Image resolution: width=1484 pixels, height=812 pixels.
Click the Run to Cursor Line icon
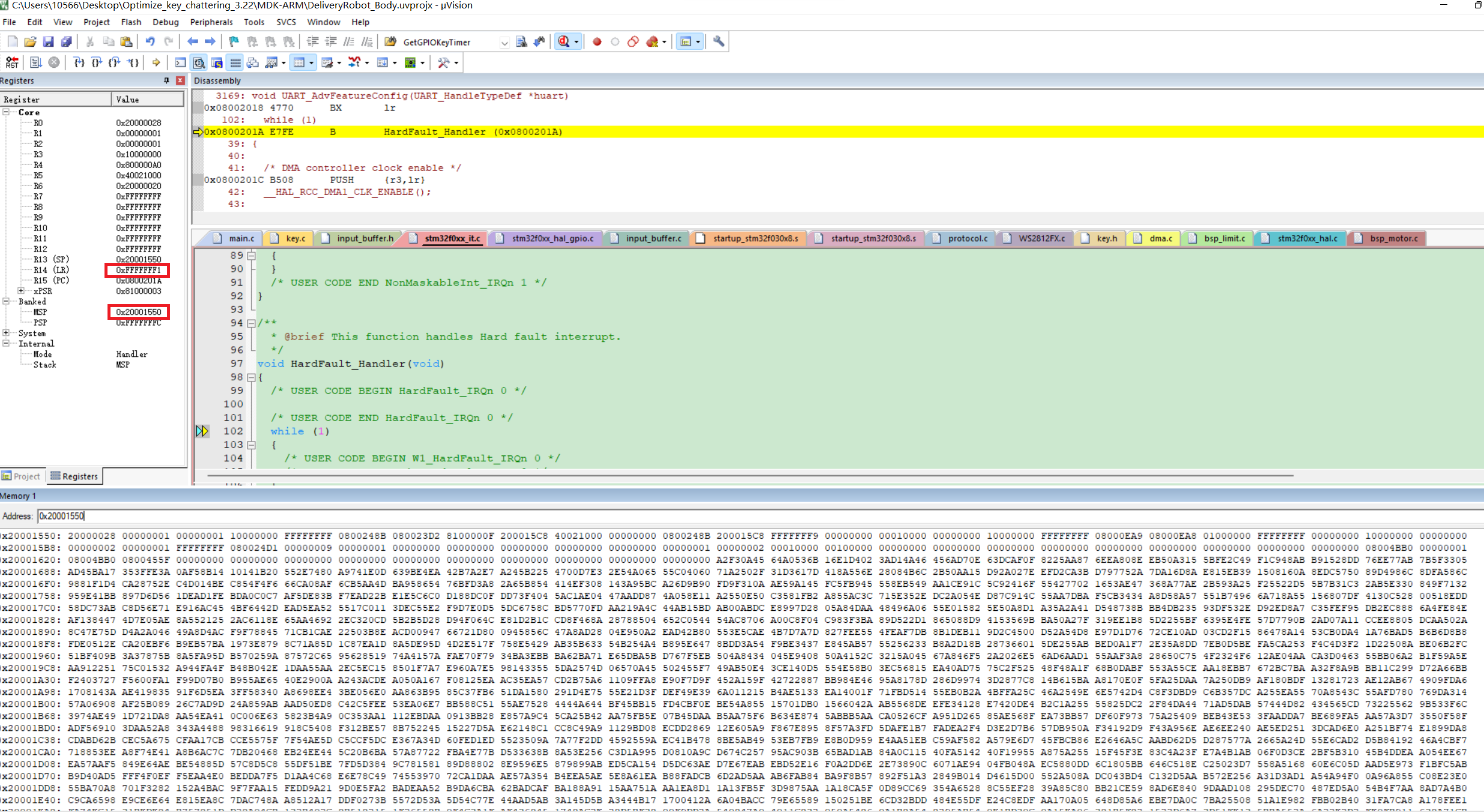133,62
